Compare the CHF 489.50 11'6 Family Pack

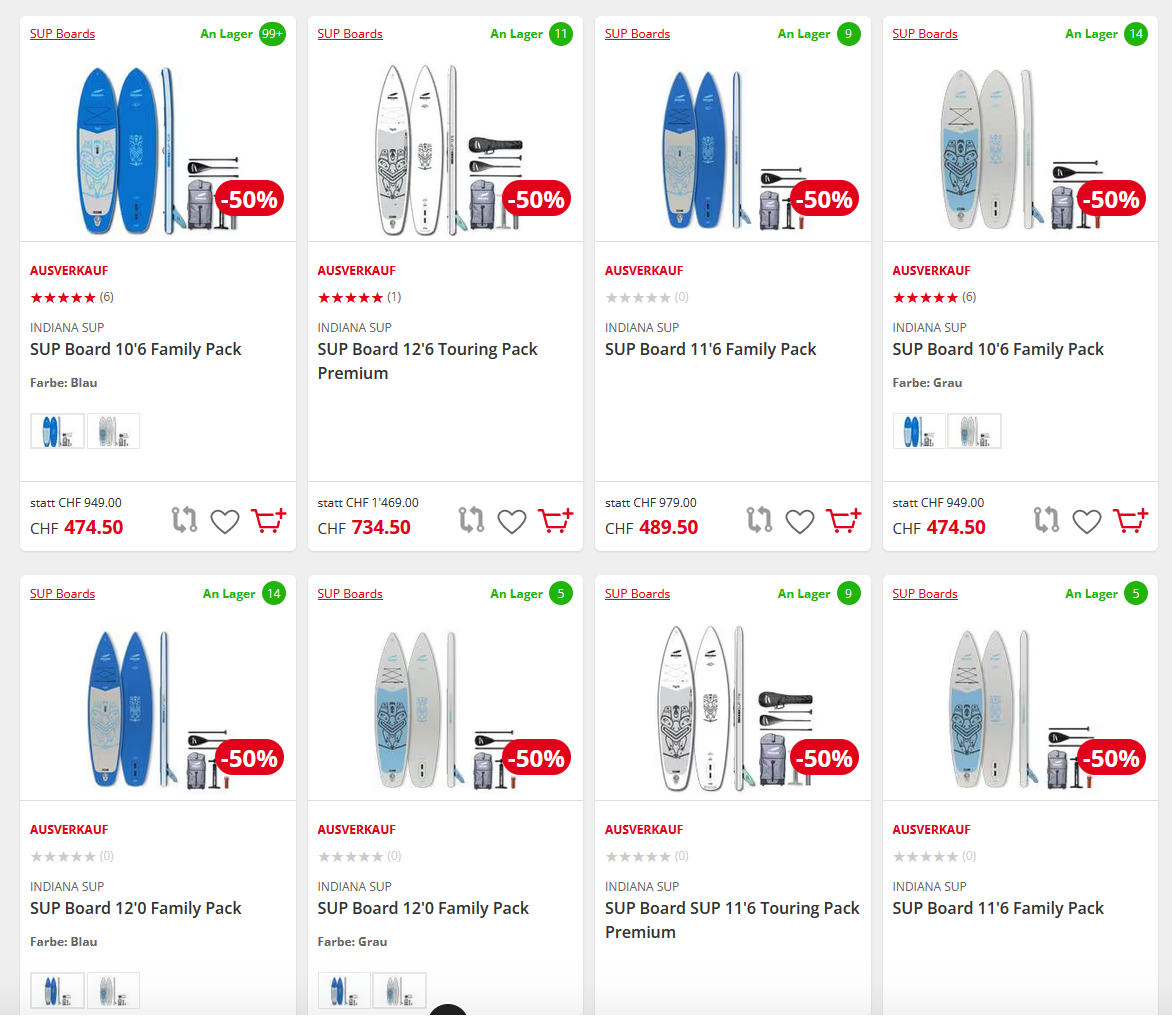pyautogui.click(x=760, y=520)
